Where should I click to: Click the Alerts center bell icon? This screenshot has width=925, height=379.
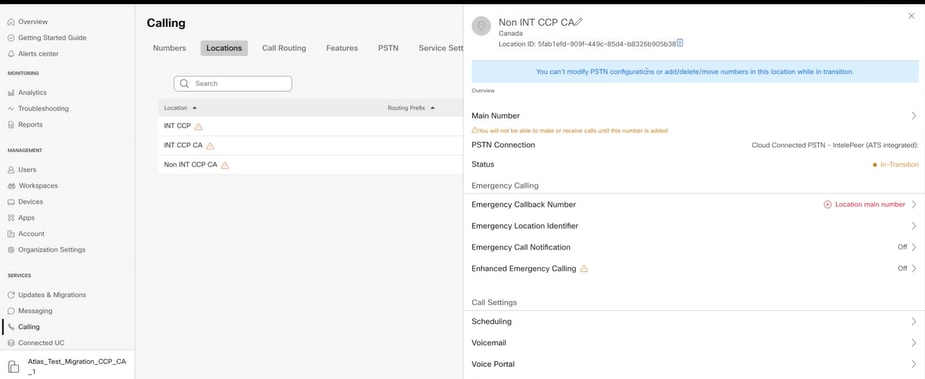pos(11,54)
